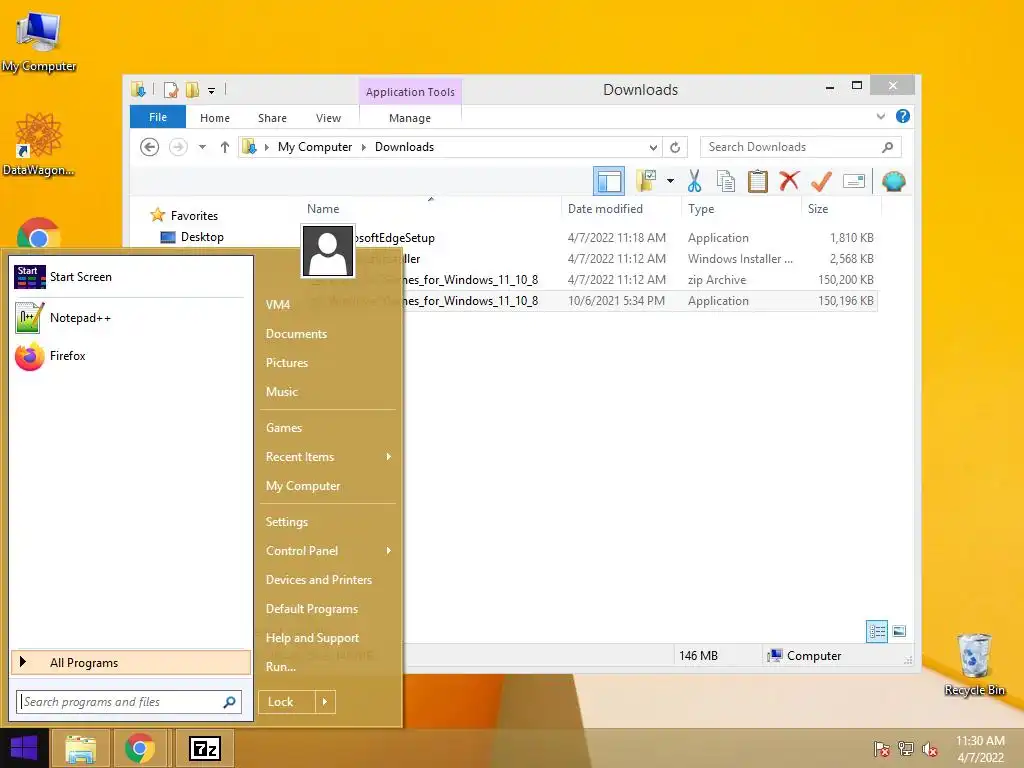Click the blue shell icon in toolbar

pyautogui.click(x=893, y=181)
